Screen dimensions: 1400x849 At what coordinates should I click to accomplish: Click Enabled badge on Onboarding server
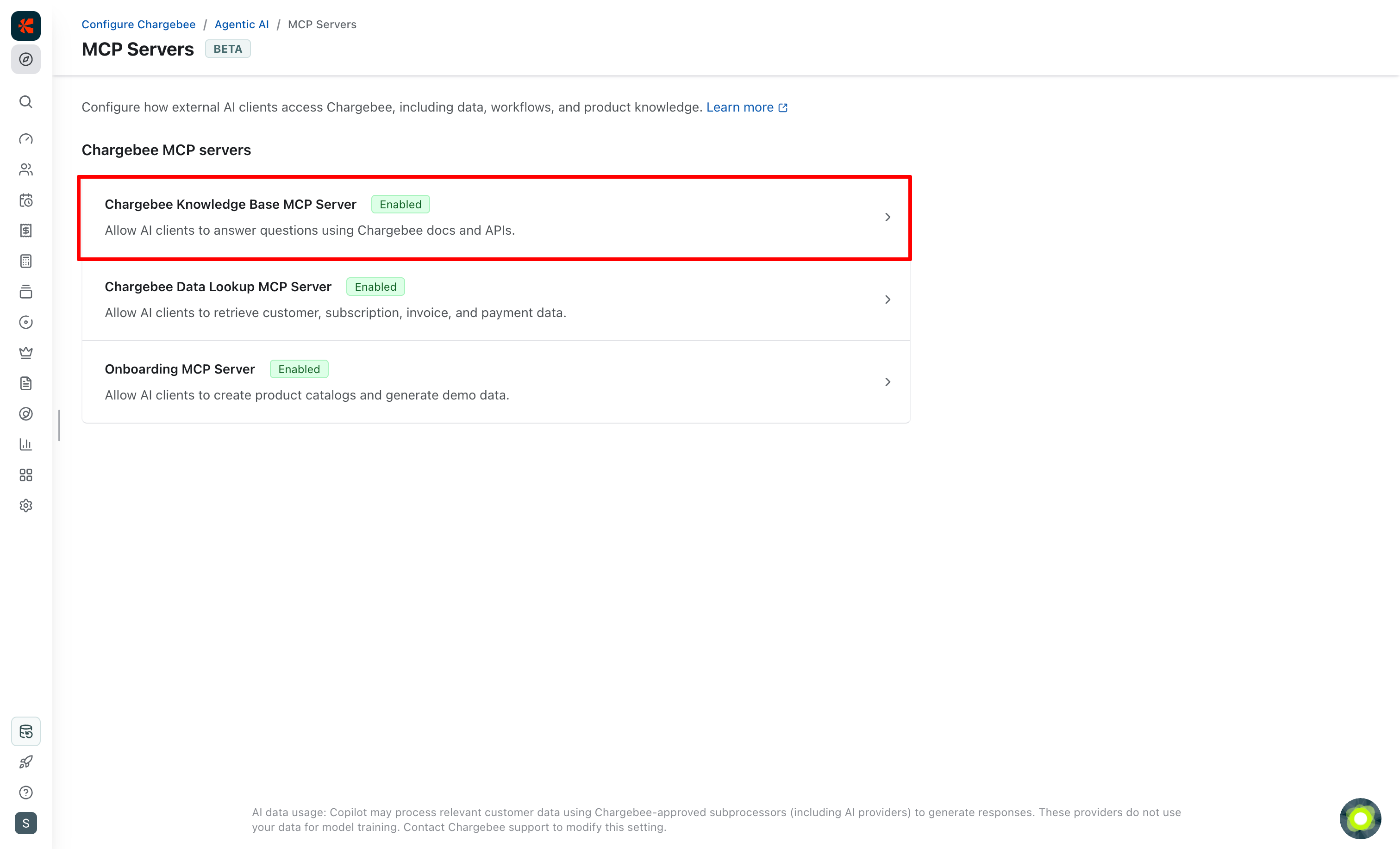pos(300,369)
